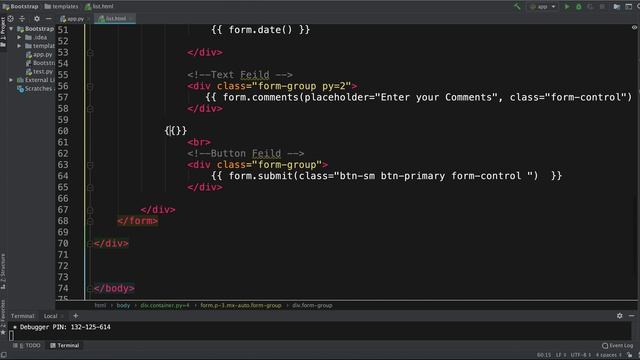Click the IDE window layout icon in toolbar
This screenshot has width=640, height=360.
[x=628, y=7]
